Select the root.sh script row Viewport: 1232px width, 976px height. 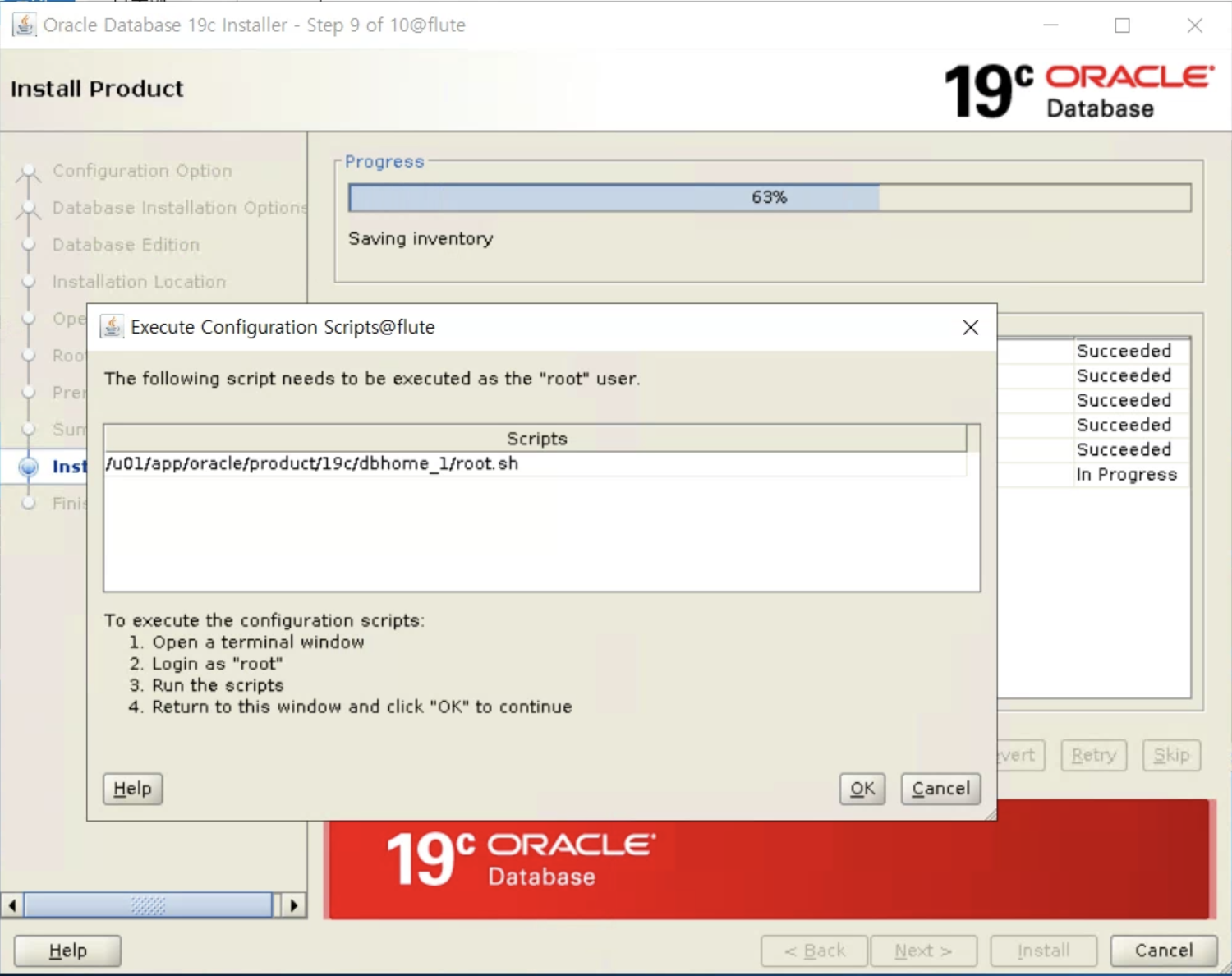[x=536, y=463]
